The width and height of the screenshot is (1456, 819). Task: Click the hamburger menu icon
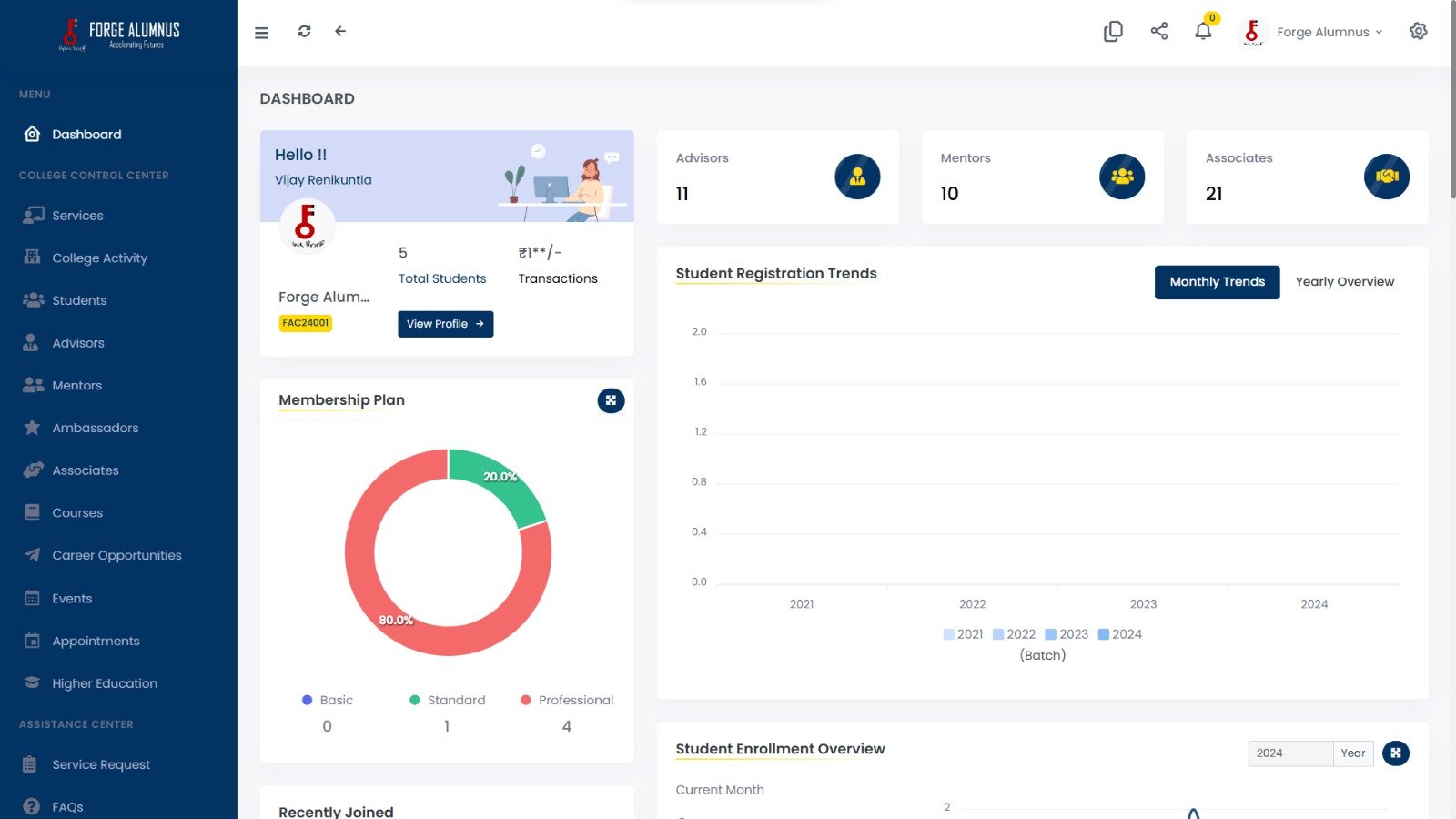[261, 33]
